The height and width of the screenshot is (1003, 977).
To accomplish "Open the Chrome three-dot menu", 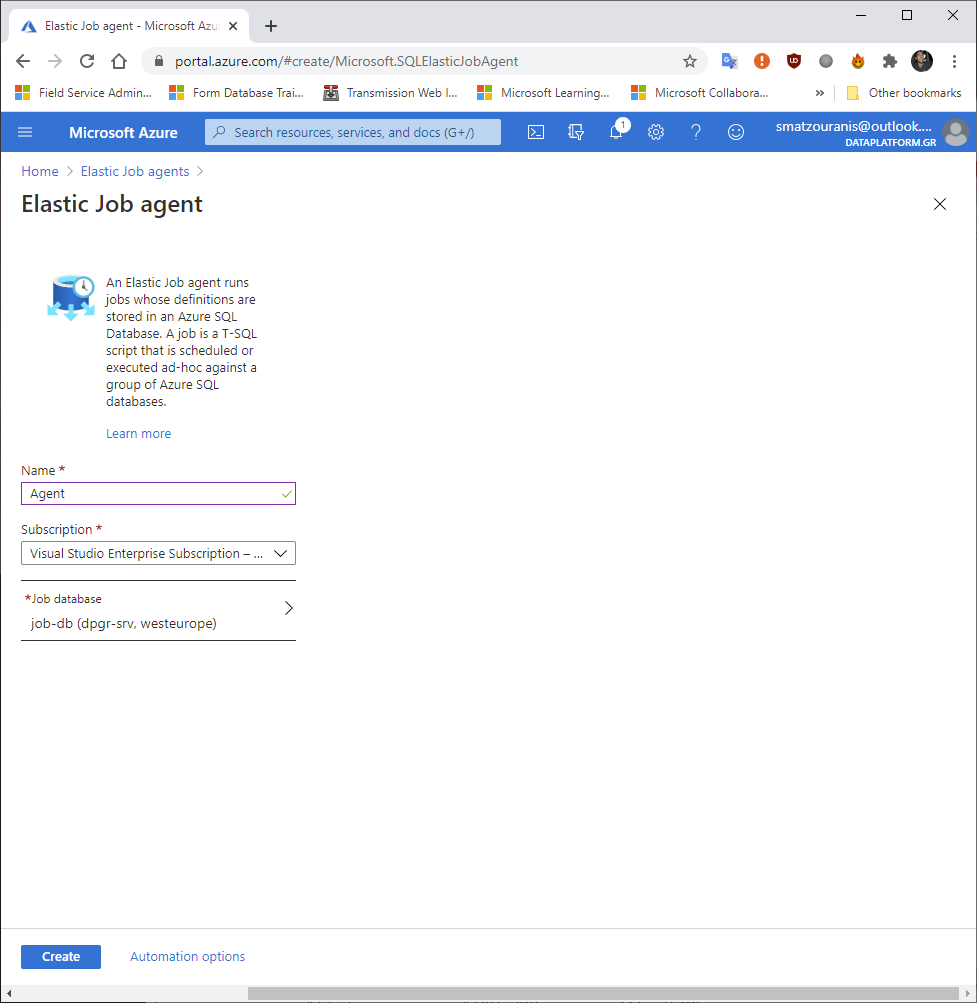I will pos(954,61).
